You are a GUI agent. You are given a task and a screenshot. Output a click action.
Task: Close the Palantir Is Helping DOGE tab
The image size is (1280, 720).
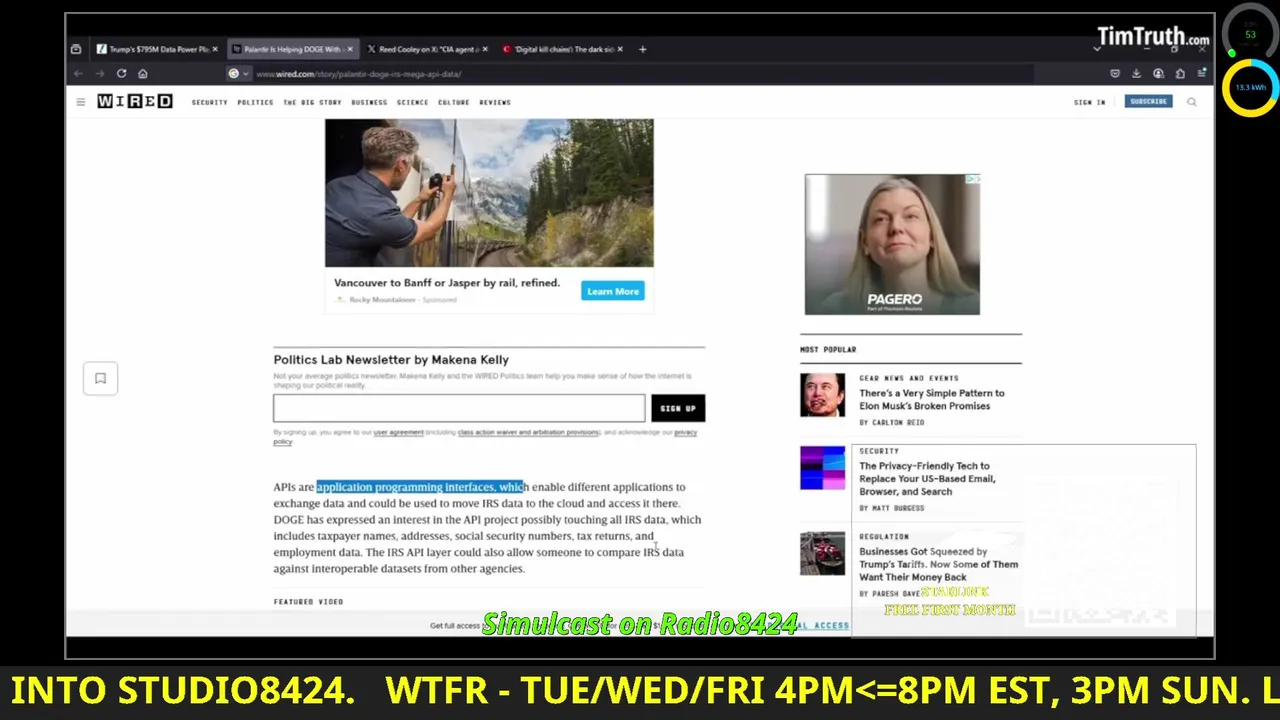click(350, 49)
